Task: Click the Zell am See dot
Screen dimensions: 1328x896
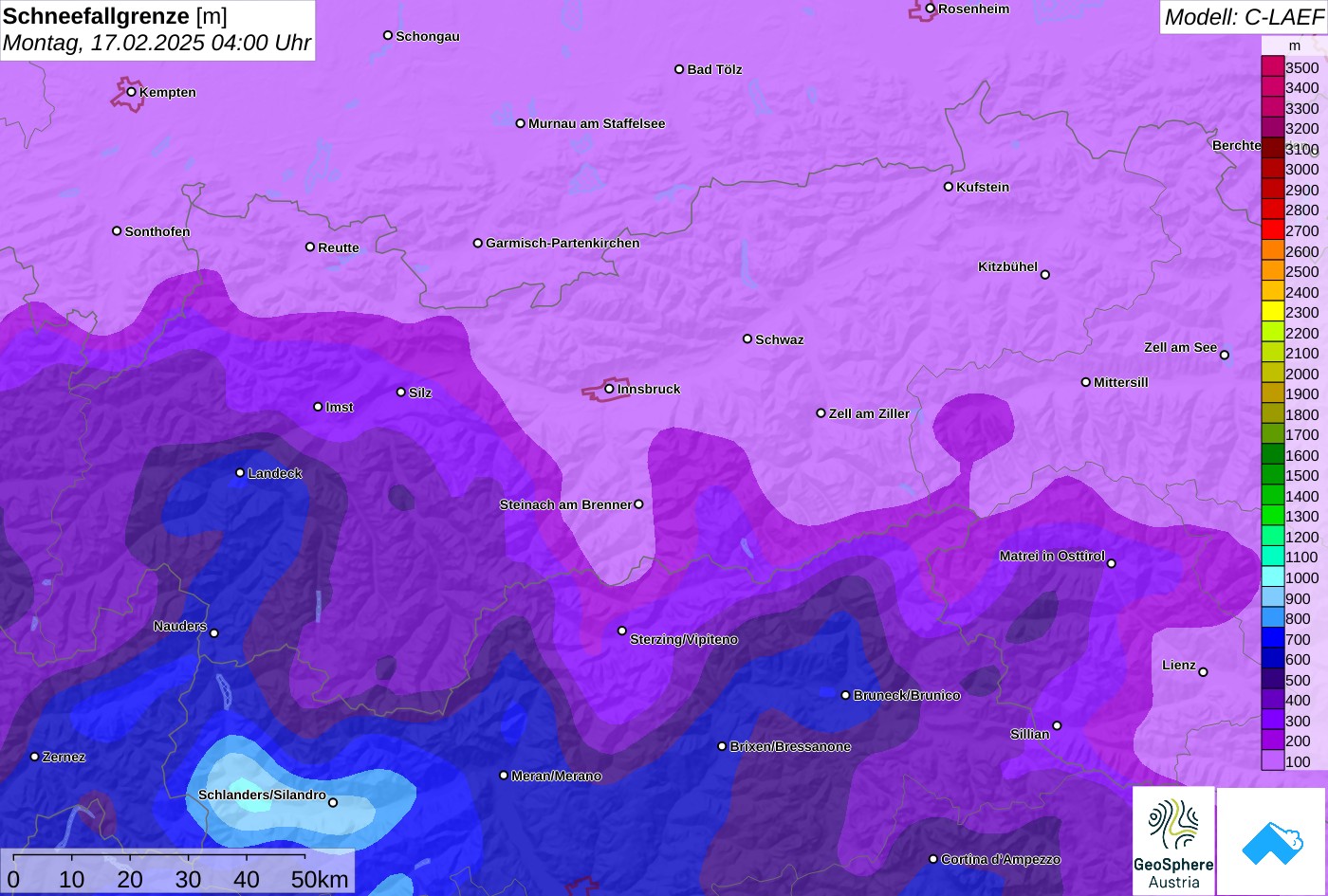Action: (1225, 356)
